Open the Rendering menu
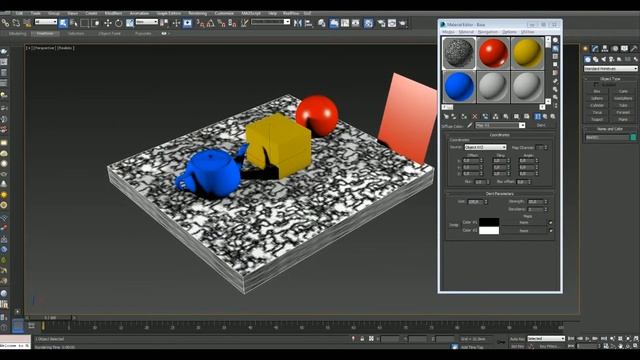640x360 pixels. click(198, 13)
